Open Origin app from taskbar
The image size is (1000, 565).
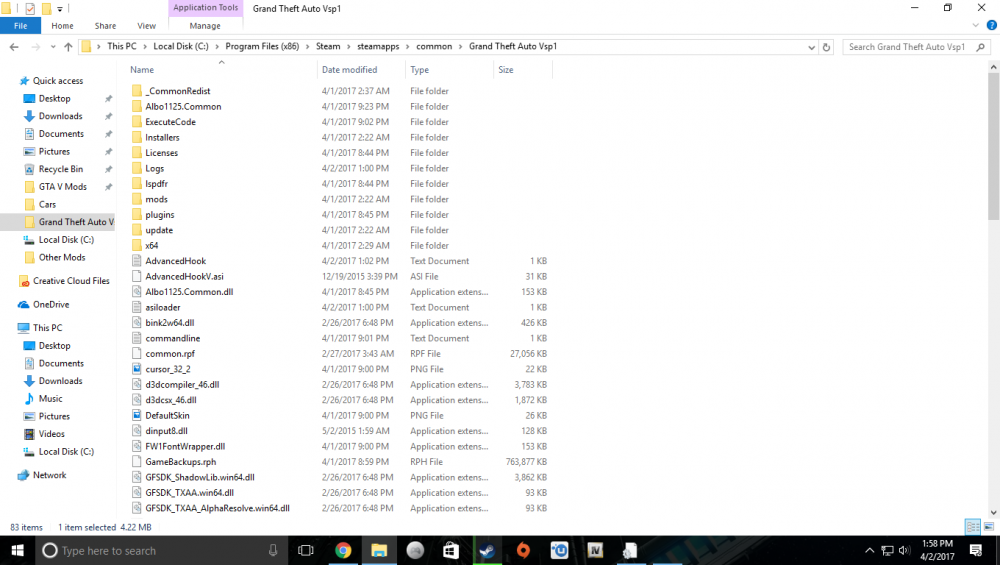point(523,550)
